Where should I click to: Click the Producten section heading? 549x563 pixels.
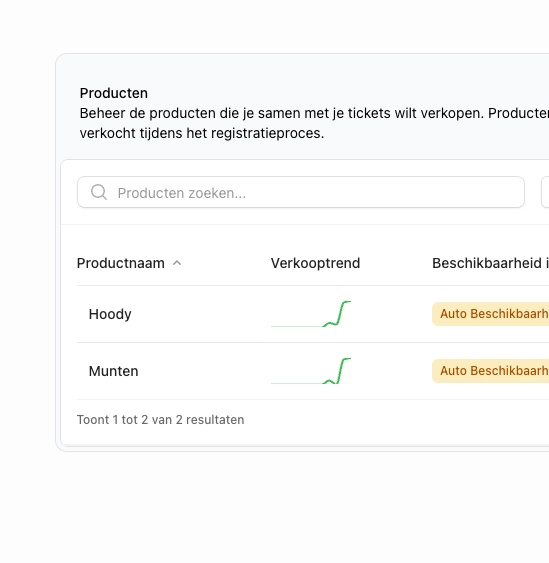(113, 93)
